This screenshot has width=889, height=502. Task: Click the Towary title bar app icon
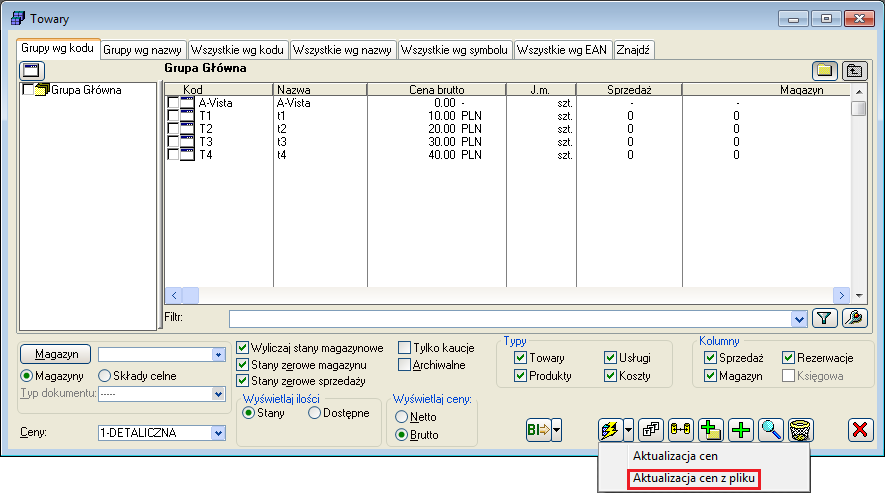click(18, 18)
